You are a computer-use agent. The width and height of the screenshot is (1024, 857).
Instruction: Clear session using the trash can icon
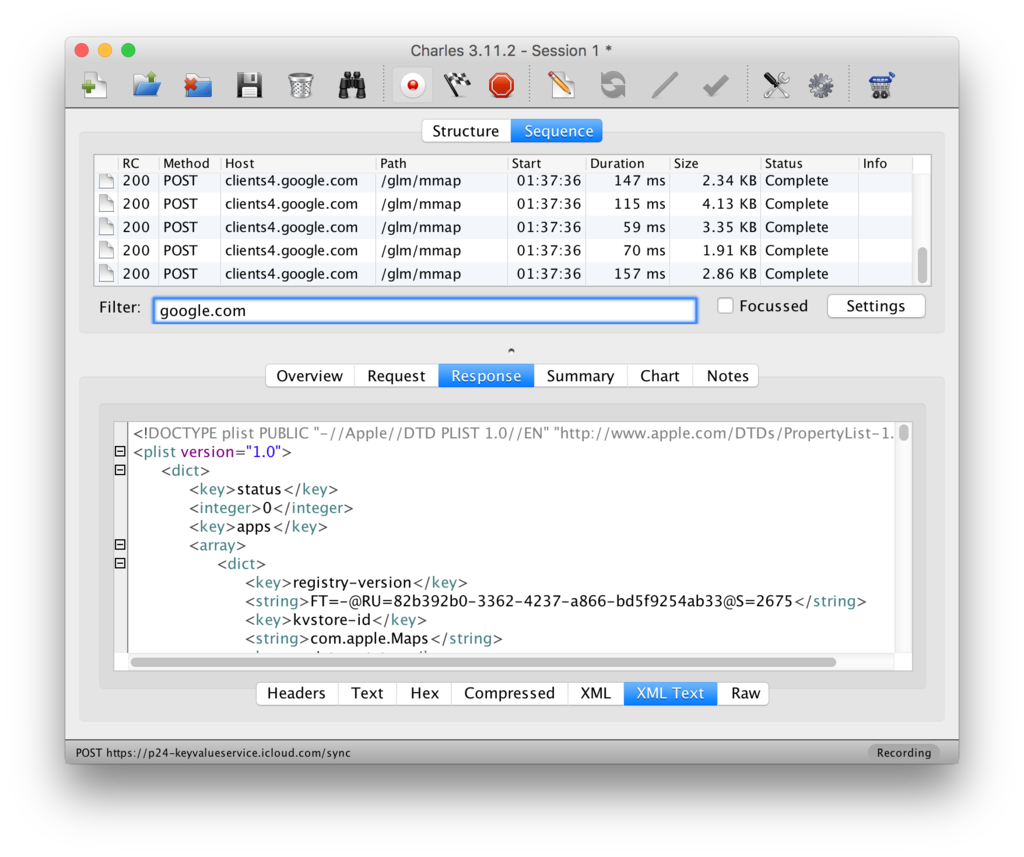point(300,86)
